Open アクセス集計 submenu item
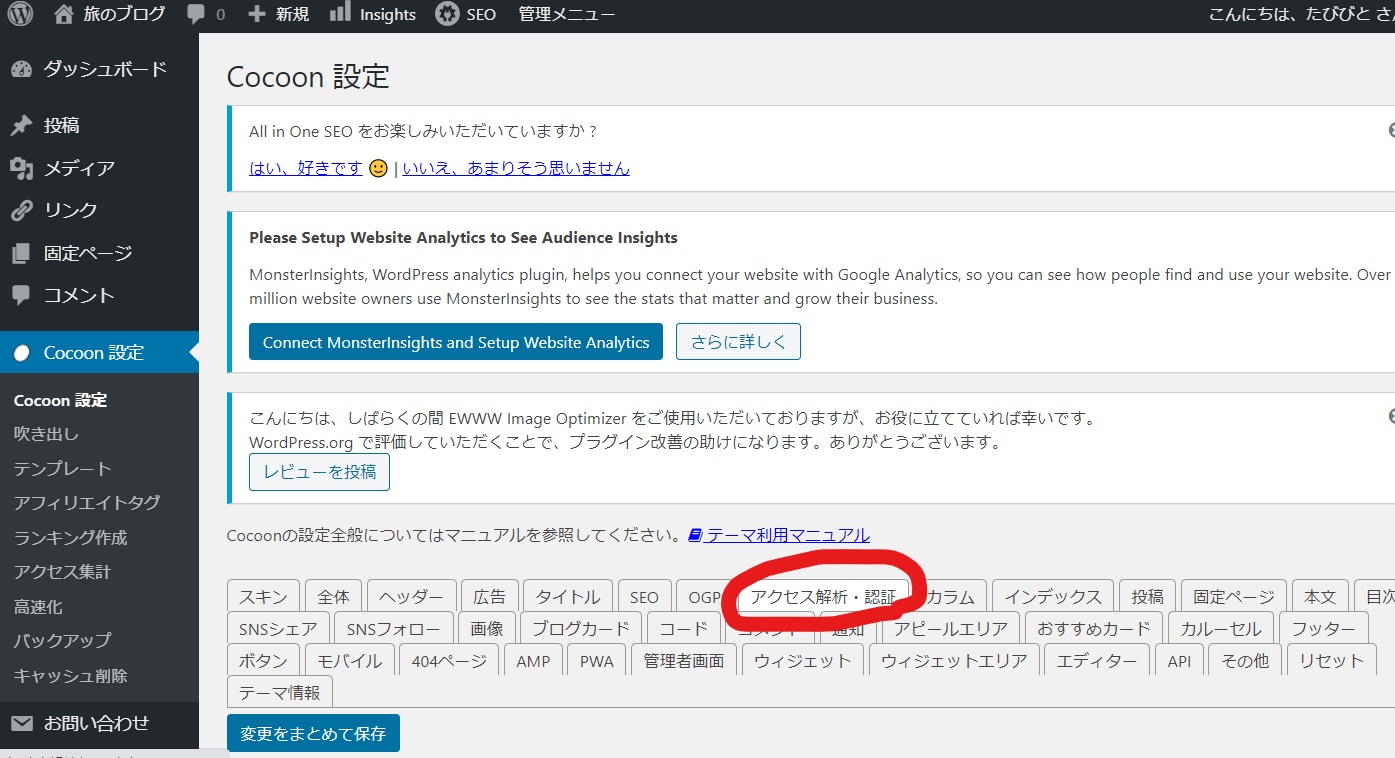Screen dimensions: 1395x758 point(62,572)
